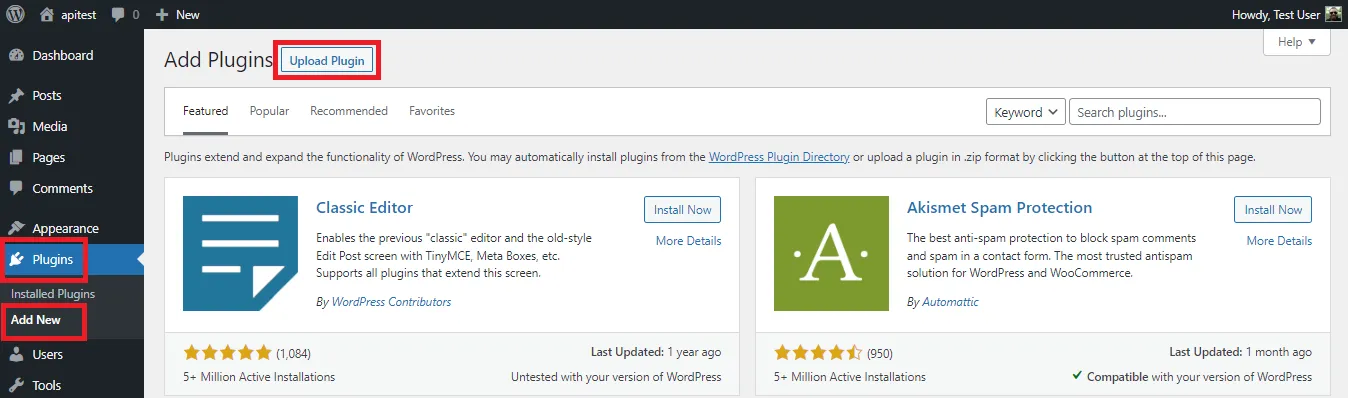This screenshot has height=398, width=1348.
Task: Open the Classic Editor plugin thumbnail
Action: [240, 253]
